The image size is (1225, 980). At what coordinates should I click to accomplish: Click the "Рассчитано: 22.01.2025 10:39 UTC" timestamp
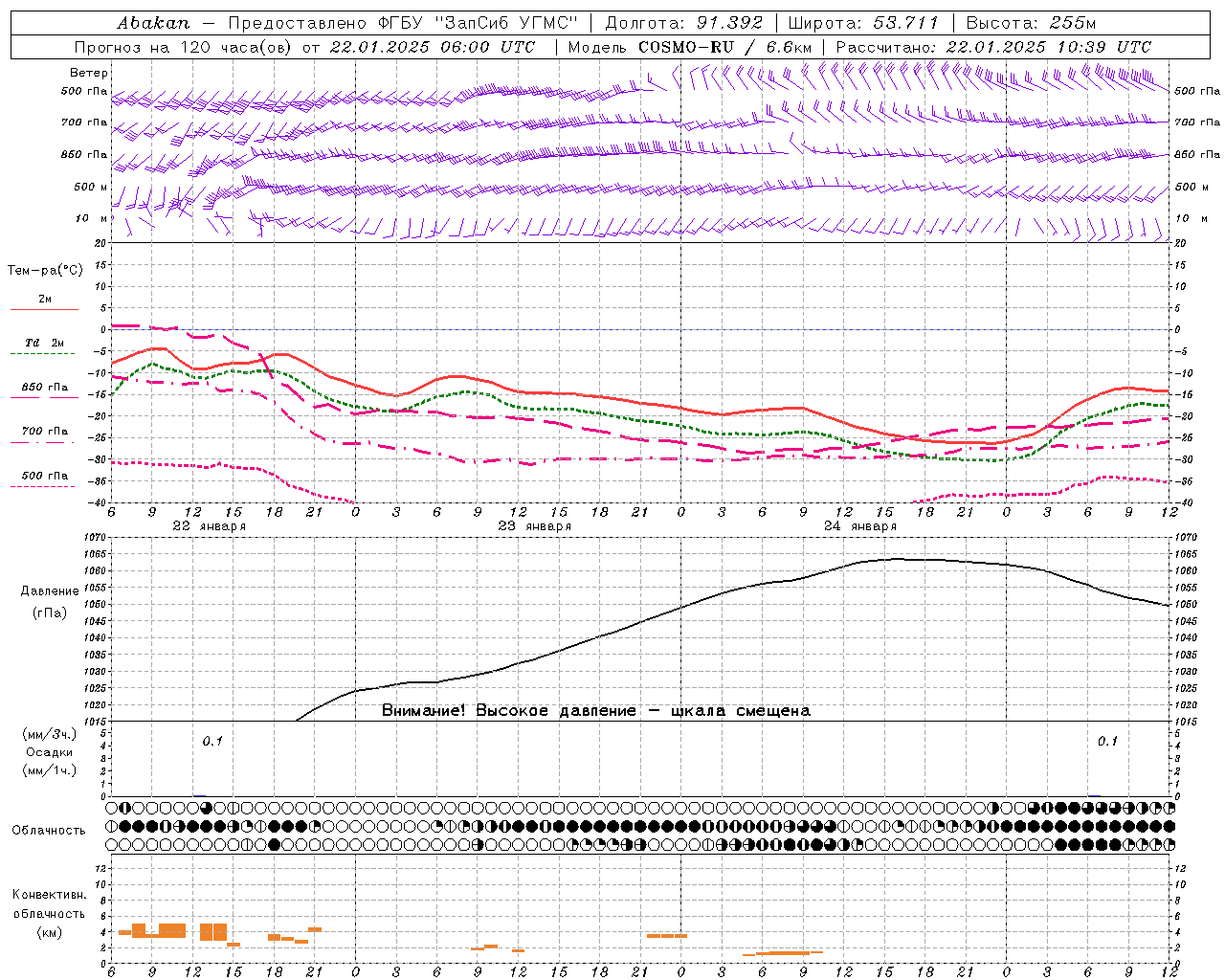(993, 47)
